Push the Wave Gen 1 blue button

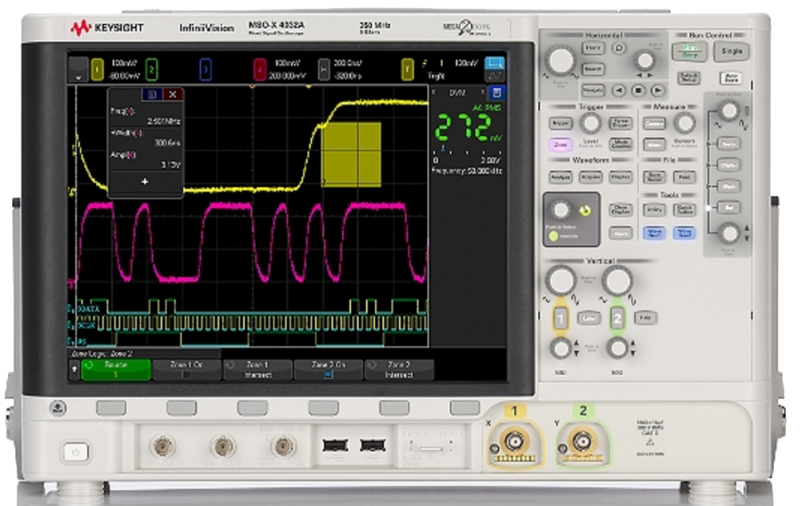coord(654,233)
